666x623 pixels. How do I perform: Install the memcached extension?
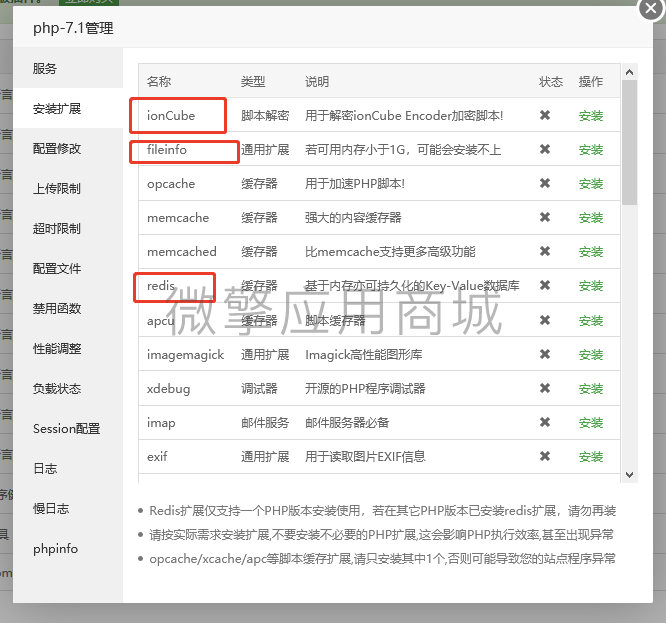(x=591, y=251)
